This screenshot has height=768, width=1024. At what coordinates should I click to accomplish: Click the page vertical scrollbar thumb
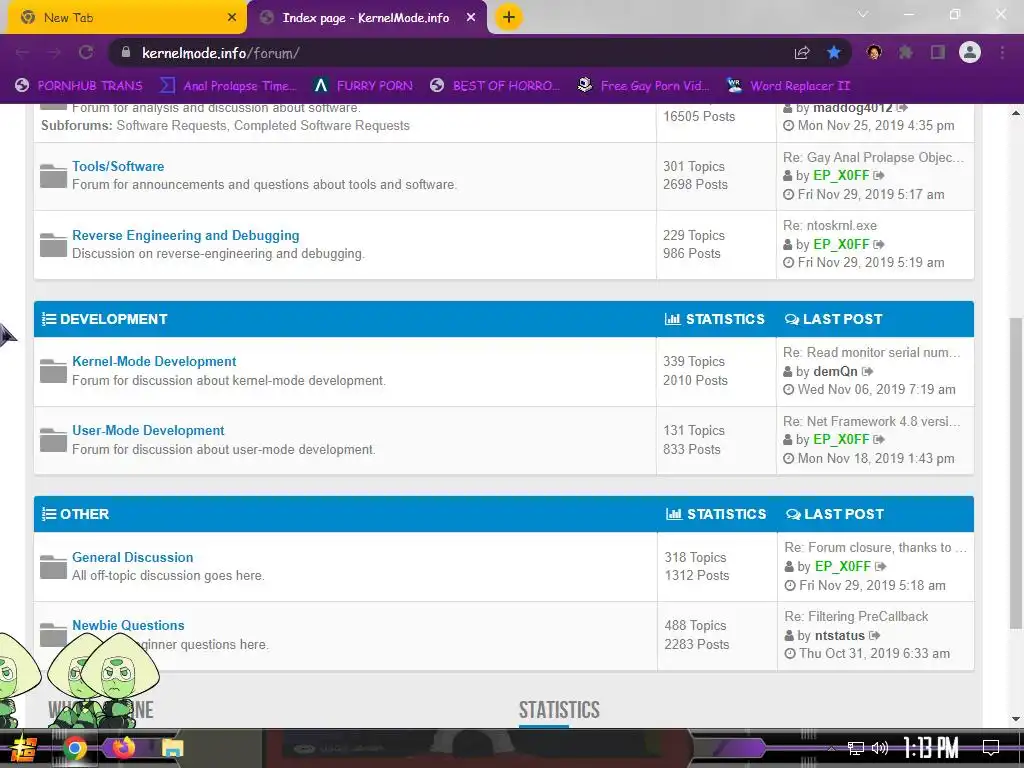pos(1016,473)
